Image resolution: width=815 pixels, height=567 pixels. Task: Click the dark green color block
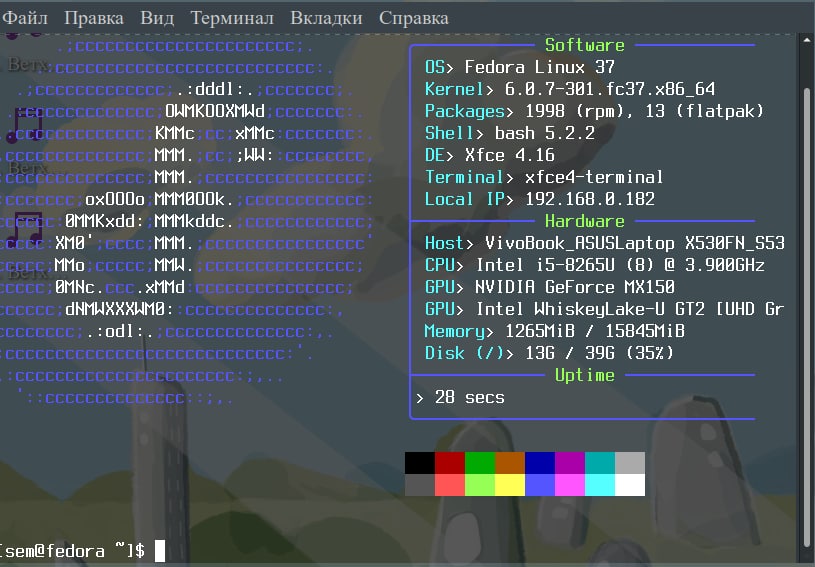coord(480,463)
